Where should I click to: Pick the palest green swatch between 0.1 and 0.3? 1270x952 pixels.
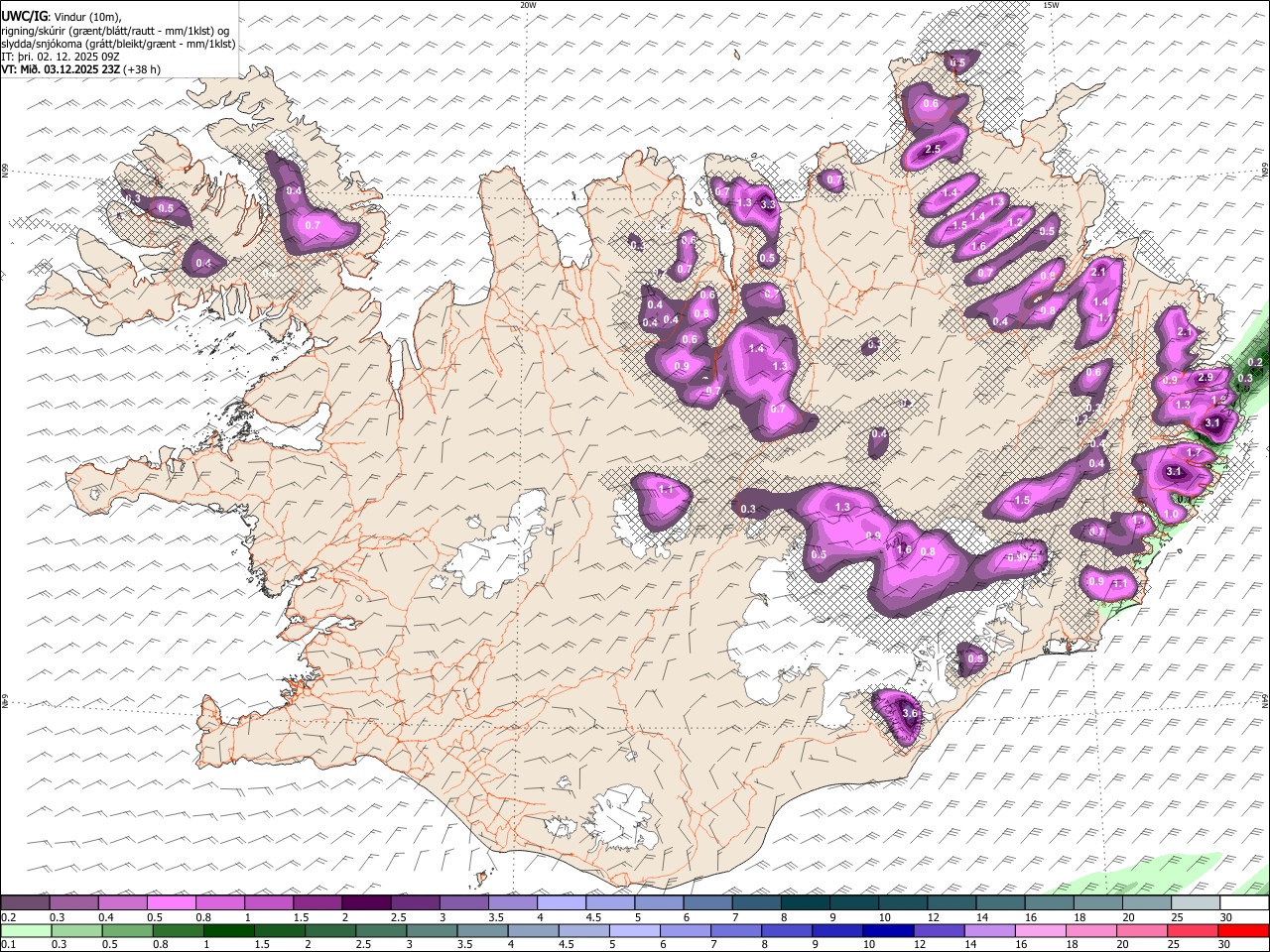[26, 931]
